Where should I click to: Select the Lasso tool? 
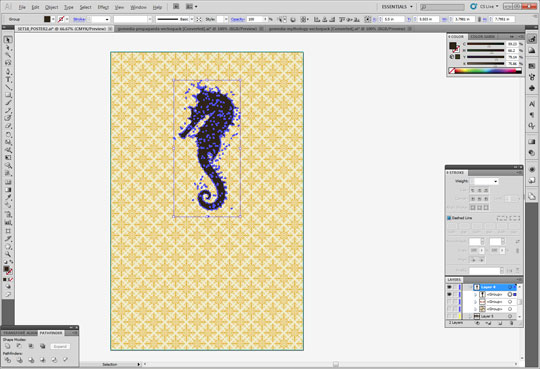coord(8,63)
